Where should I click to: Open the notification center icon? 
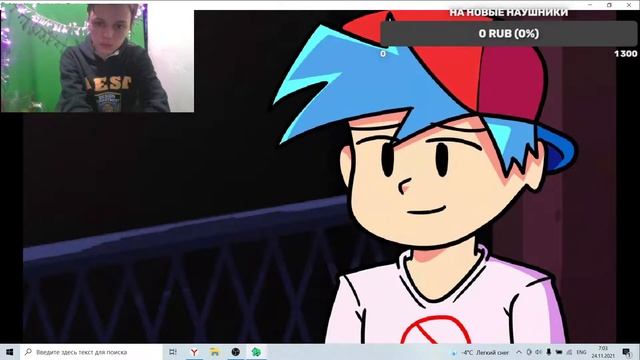tap(627, 352)
